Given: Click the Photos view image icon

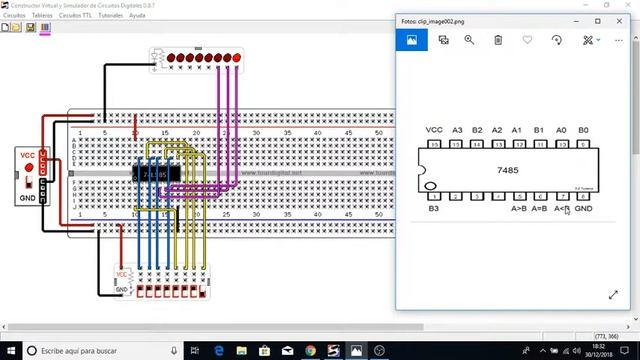Looking at the screenshot, I should coord(412,40).
